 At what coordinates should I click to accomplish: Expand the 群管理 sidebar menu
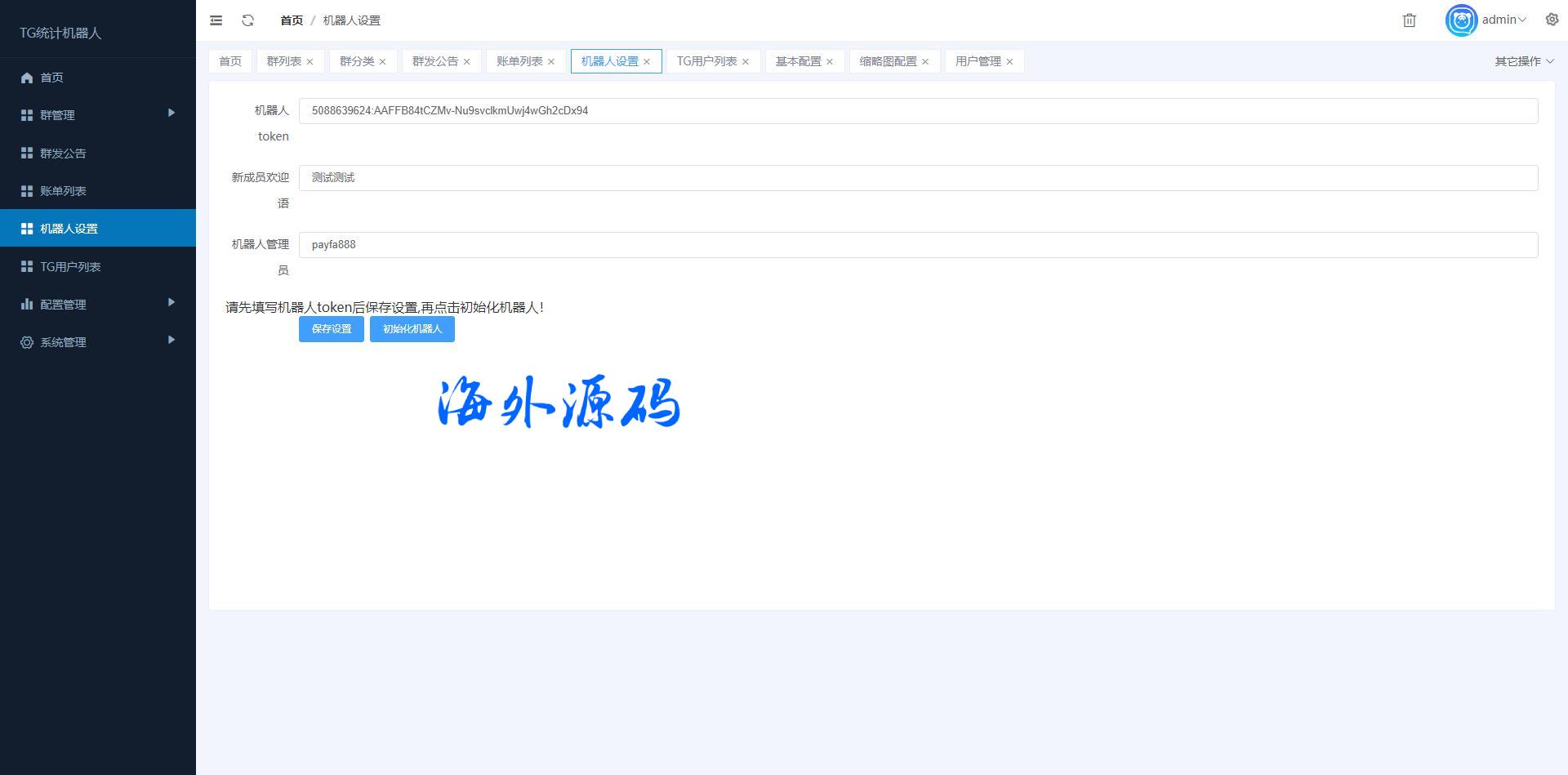(98, 115)
